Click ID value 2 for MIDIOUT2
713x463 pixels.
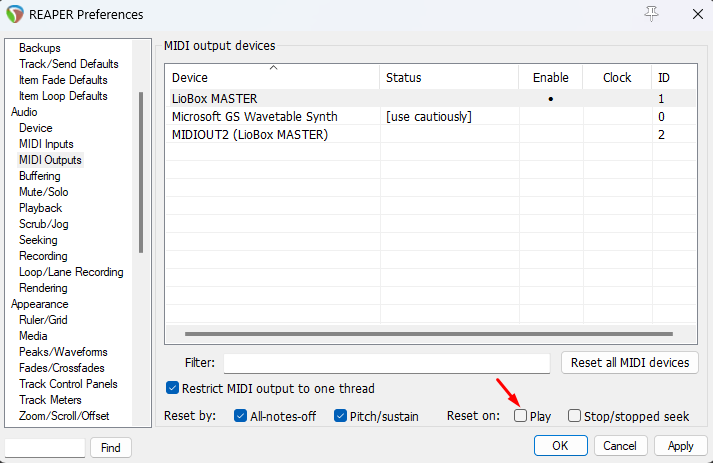[x=661, y=135]
